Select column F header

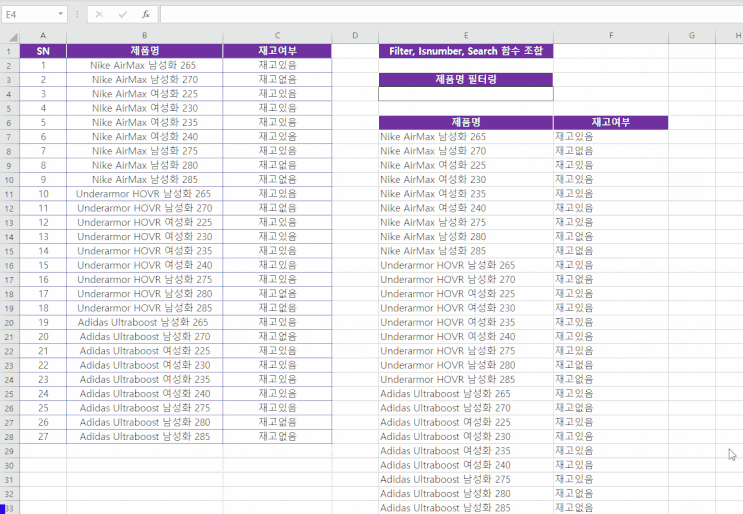(x=611, y=36)
